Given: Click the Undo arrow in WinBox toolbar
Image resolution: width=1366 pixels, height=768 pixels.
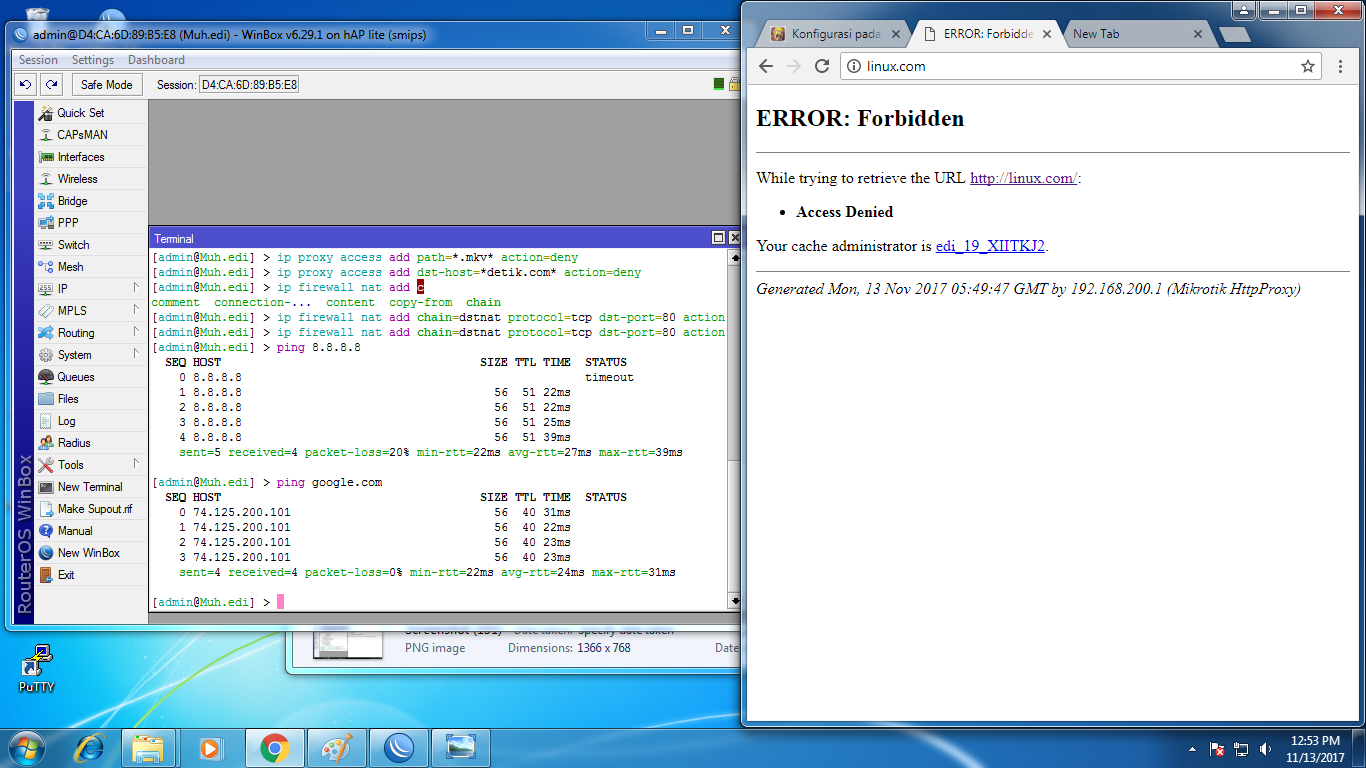Looking at the screenshot, I should point(27,85).
